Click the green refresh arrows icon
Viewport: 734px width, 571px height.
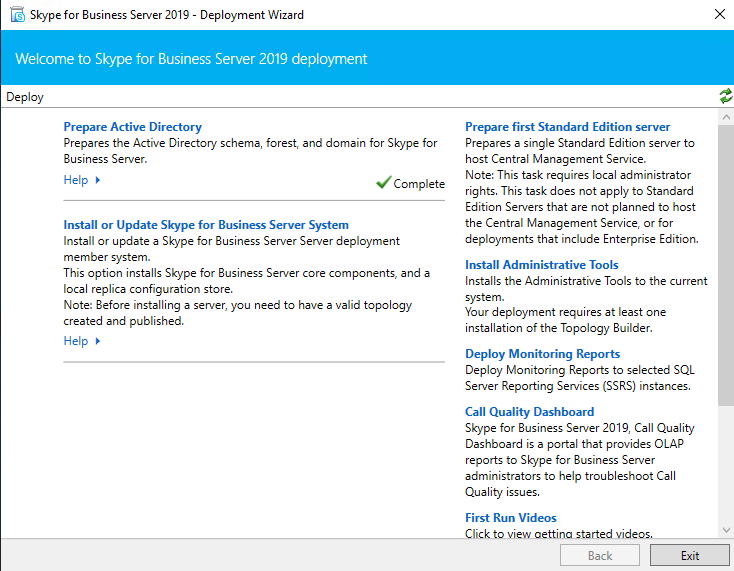point(725,96)
